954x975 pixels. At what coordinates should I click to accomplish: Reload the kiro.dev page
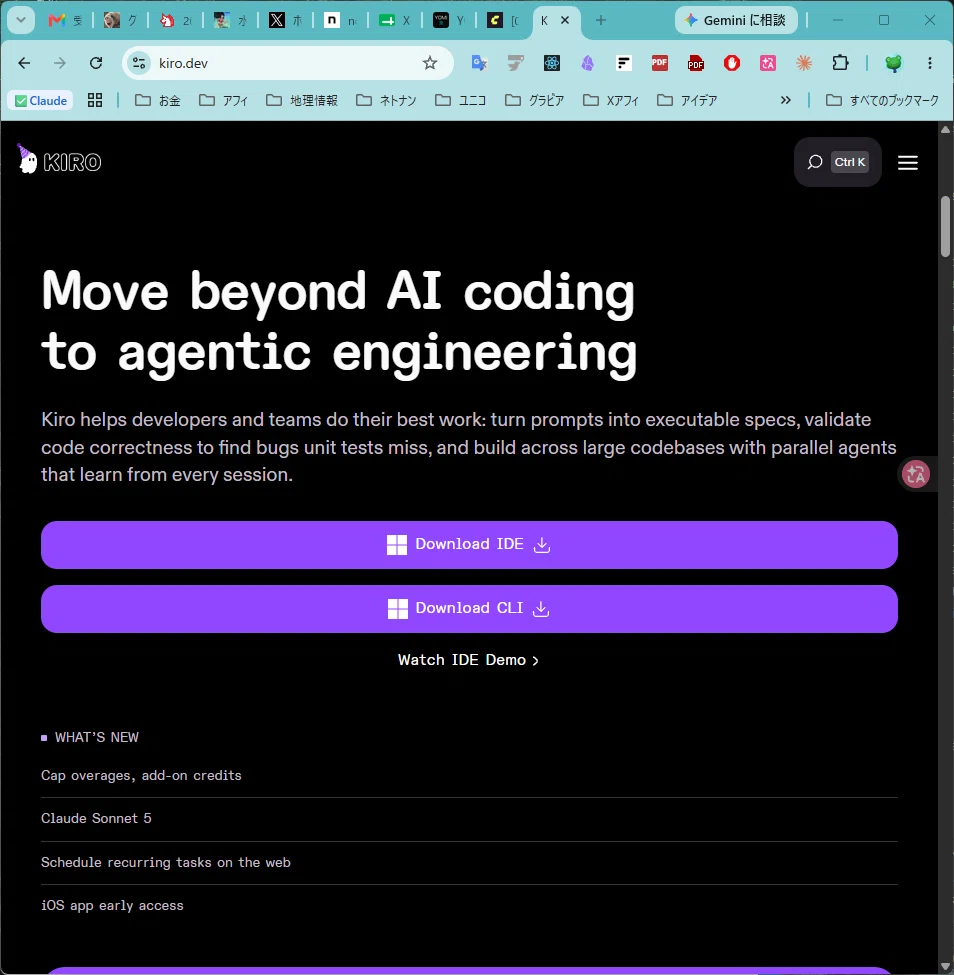(96, 63)
